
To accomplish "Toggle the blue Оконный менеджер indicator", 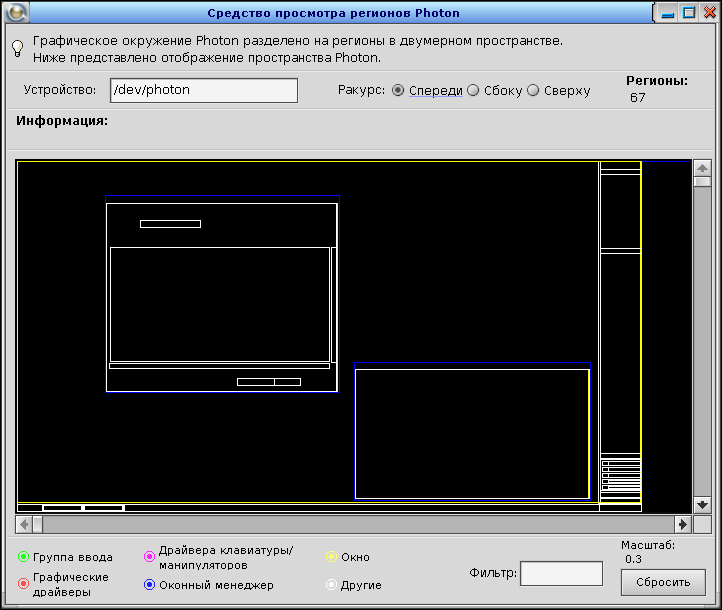I will (x=150, y=585).
